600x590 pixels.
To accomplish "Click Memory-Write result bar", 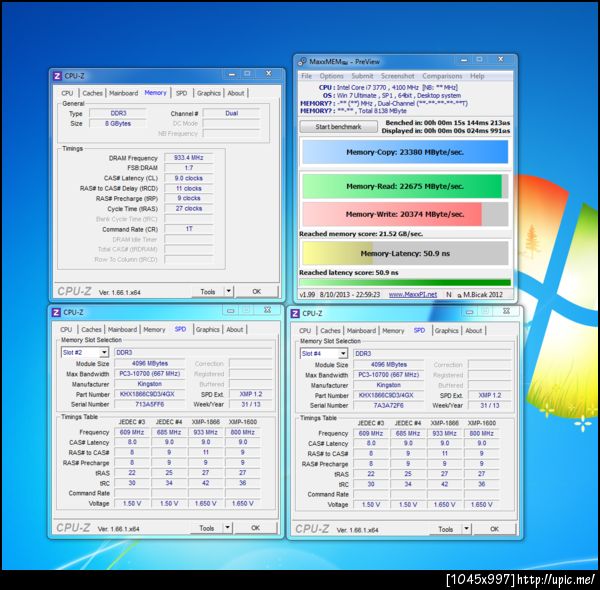I will coord(405,214).
